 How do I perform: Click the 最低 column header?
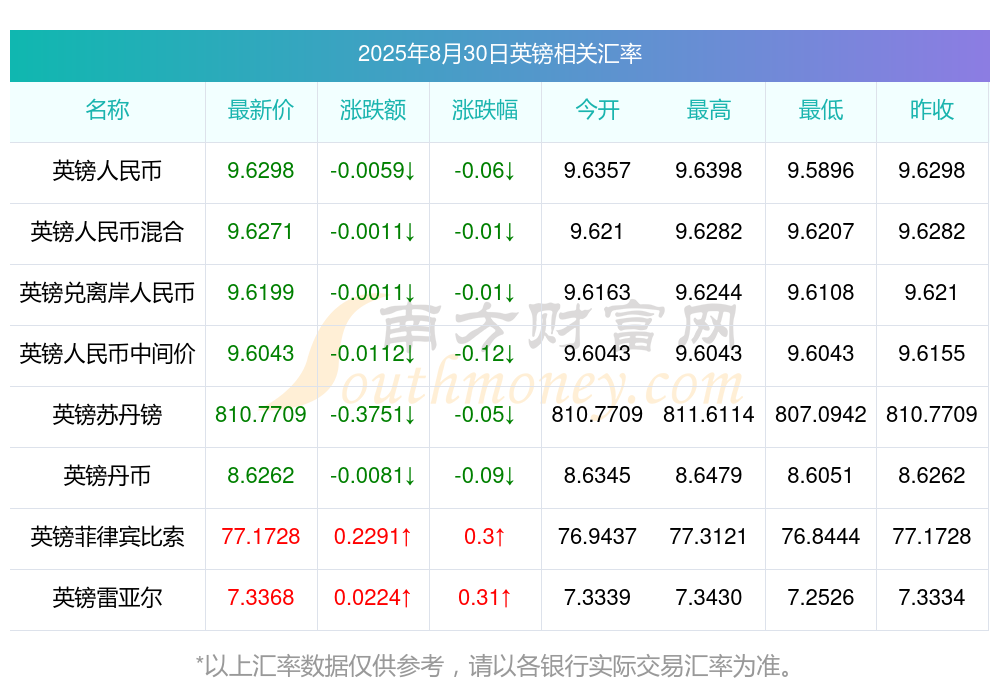coord(820,110)
